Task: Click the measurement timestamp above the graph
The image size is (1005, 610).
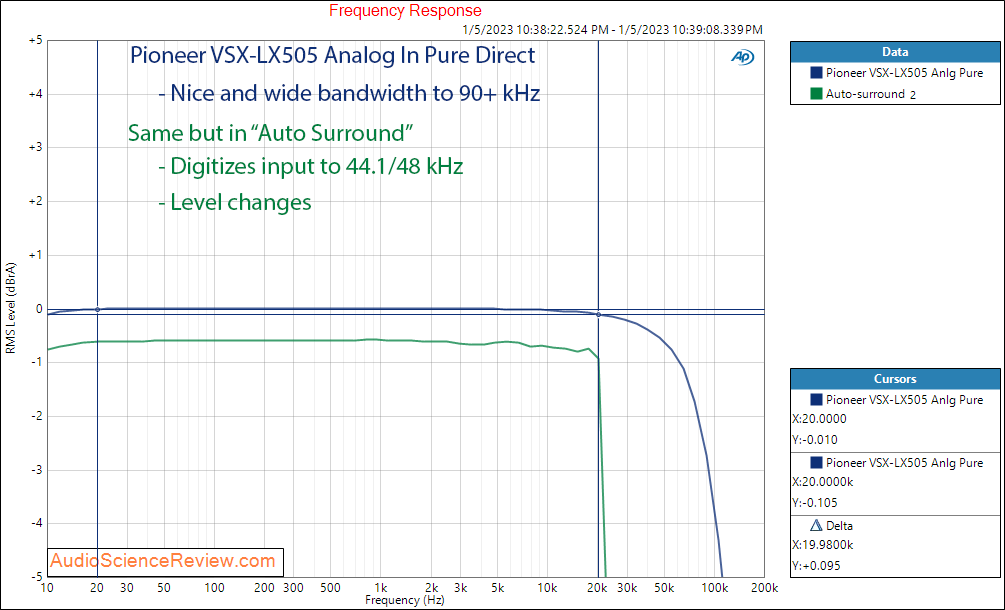Action: (612, 29)
